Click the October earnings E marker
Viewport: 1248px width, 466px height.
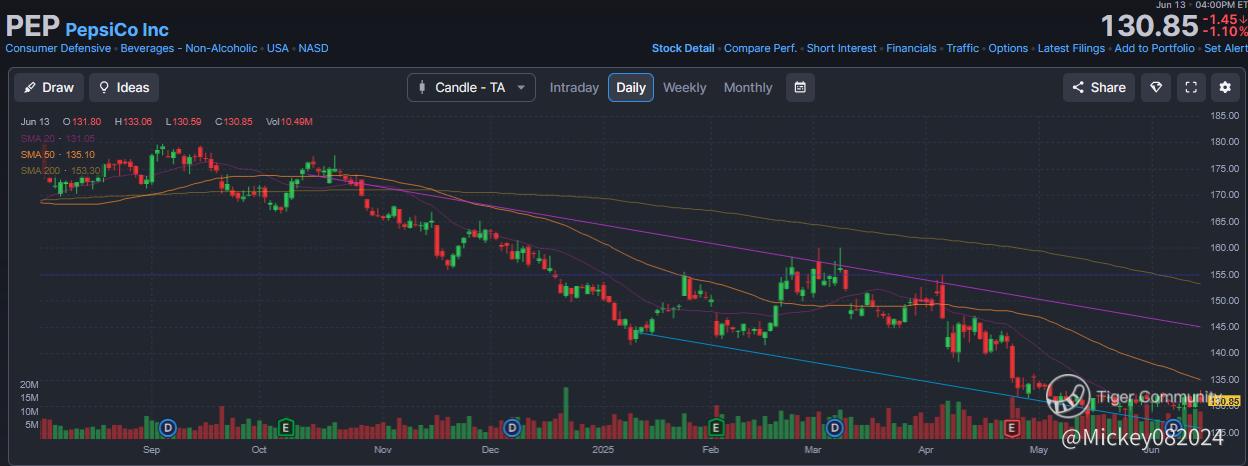[286, 427]
